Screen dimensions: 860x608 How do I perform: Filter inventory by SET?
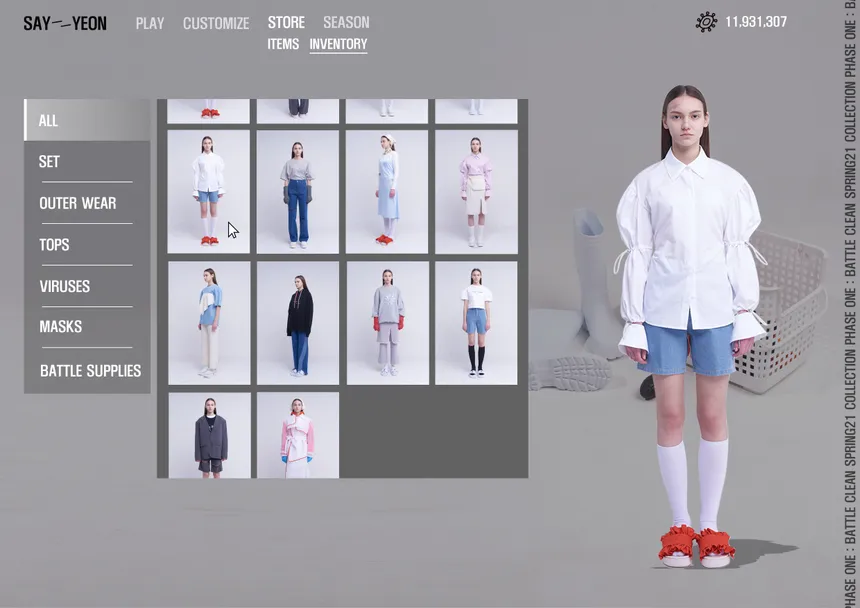(87, 162)
